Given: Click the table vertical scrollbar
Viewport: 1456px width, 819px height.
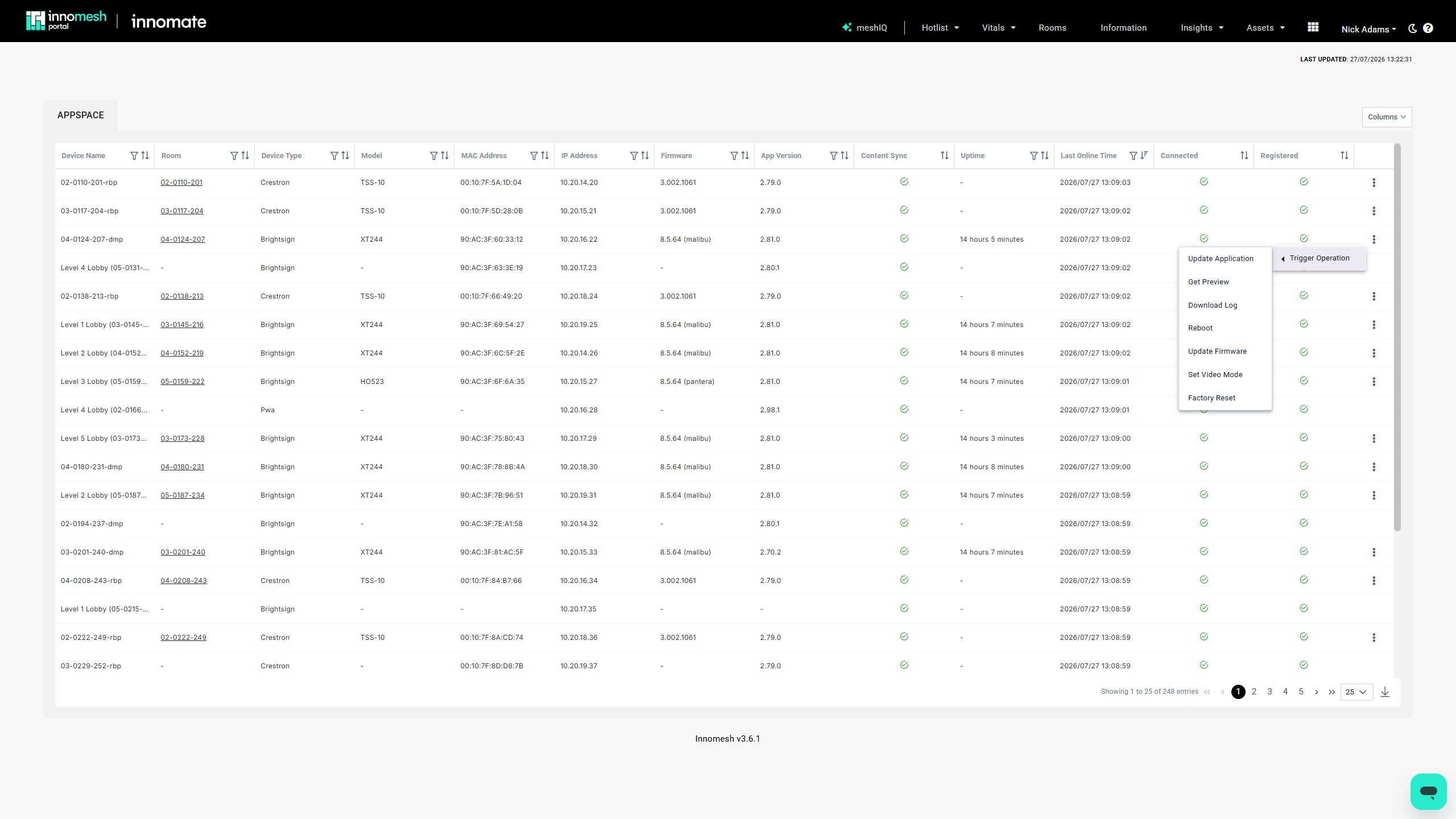Looking at the screenshot, I should pyautogui.click(x=1397, y=338).
